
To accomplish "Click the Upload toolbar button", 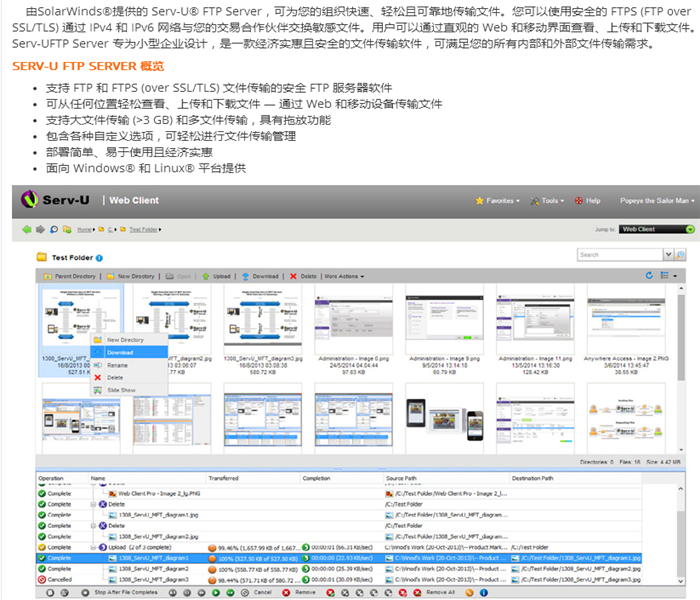I will pyautogui.click(x=217, y=276).
